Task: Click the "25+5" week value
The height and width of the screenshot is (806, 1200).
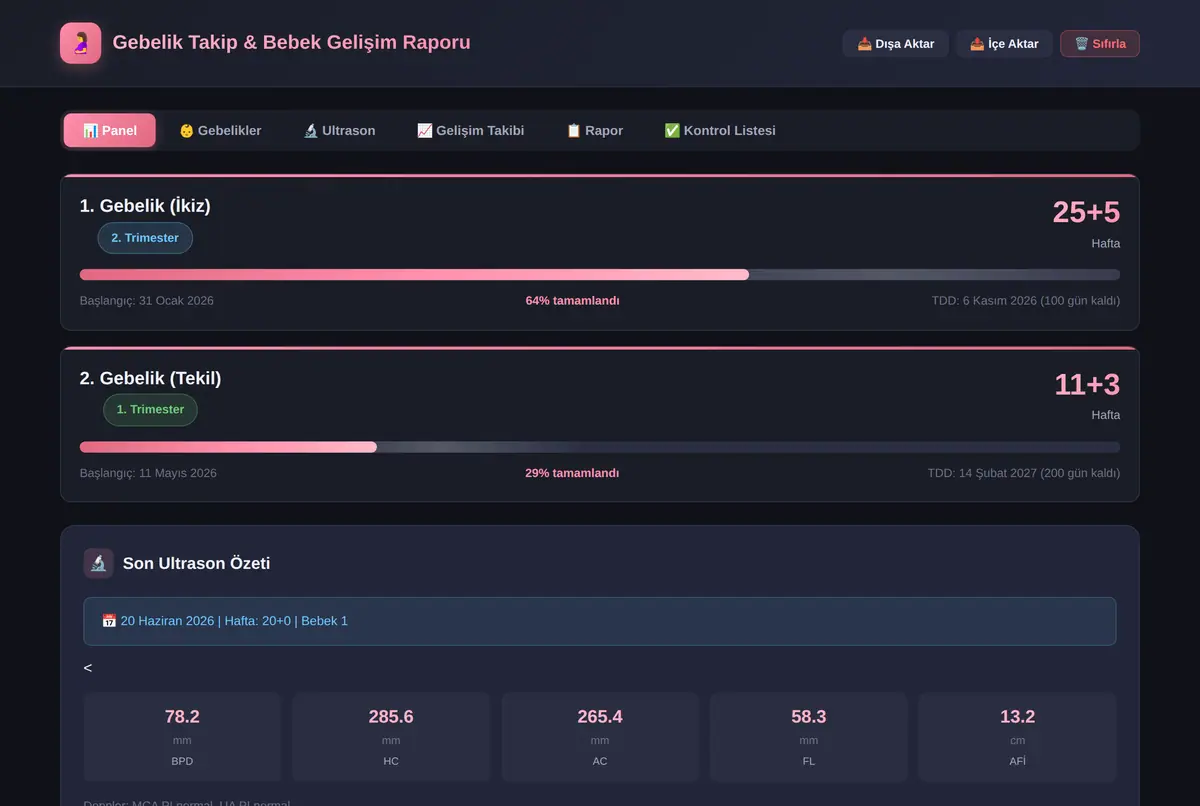Action: pos(1086,212)
